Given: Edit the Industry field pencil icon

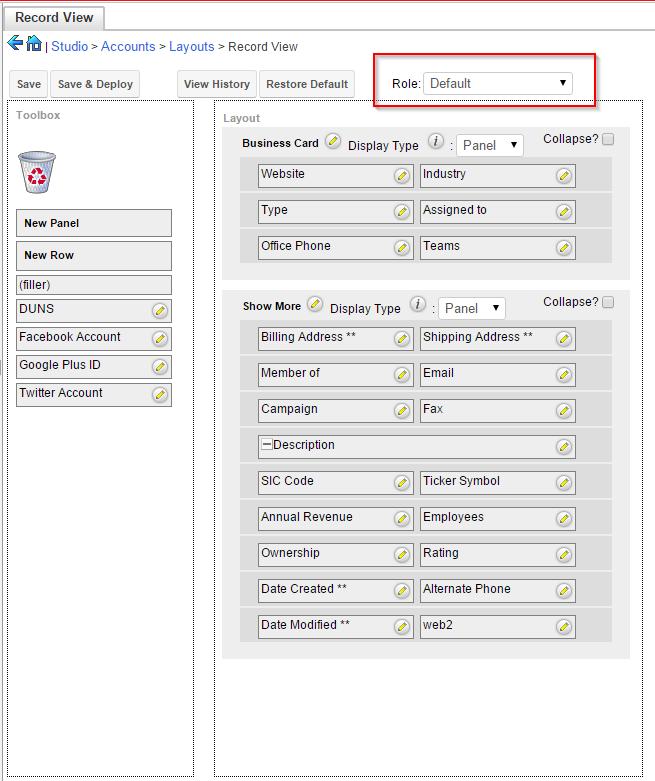Looking at the screenshot, I should 564,176.
